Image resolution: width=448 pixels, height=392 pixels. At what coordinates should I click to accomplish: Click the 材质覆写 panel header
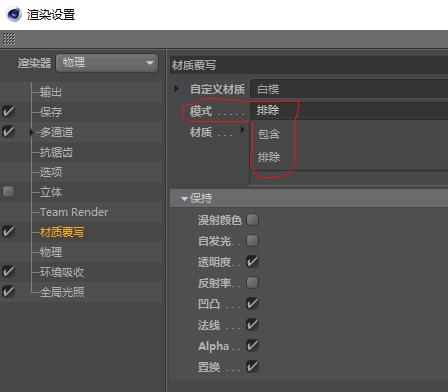(x=309, y=65)
